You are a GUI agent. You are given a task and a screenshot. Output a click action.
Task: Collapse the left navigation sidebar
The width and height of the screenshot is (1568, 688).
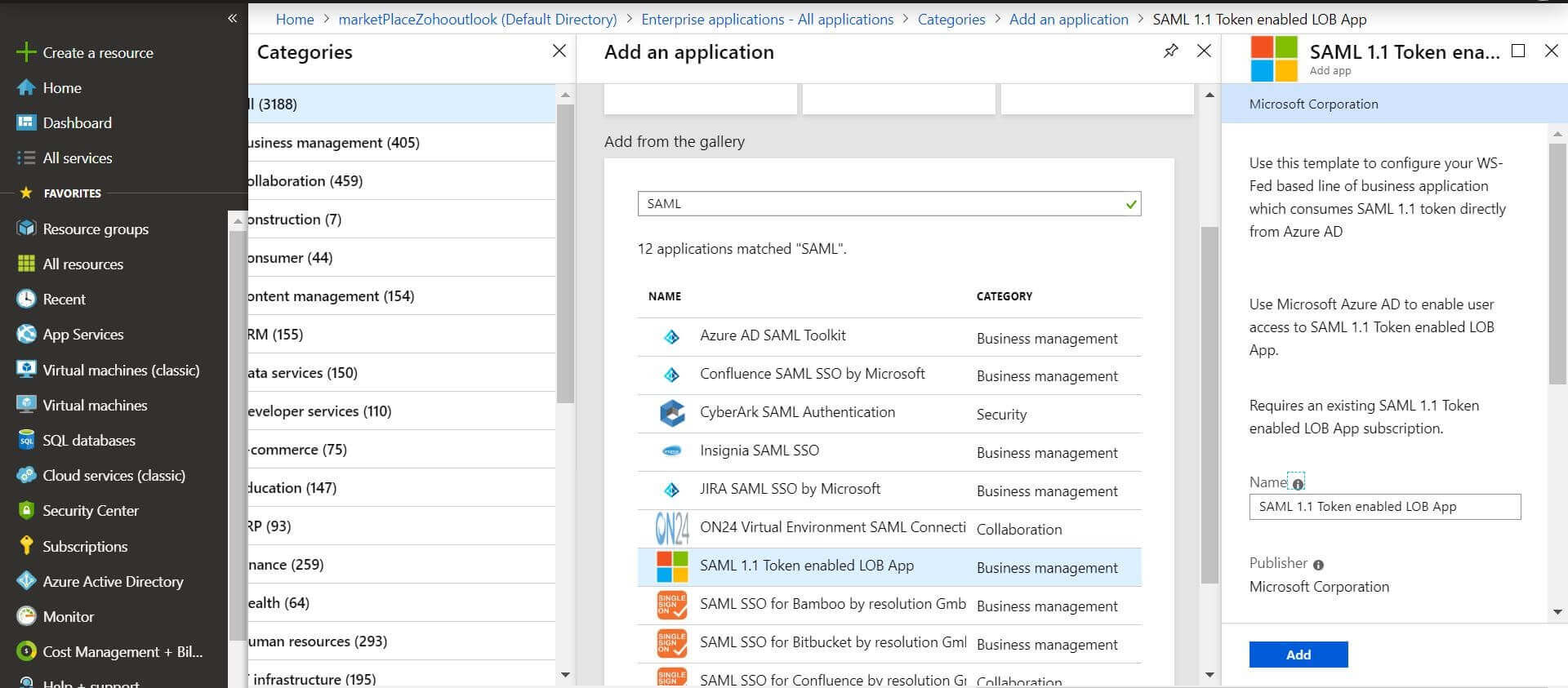(232, 18)
